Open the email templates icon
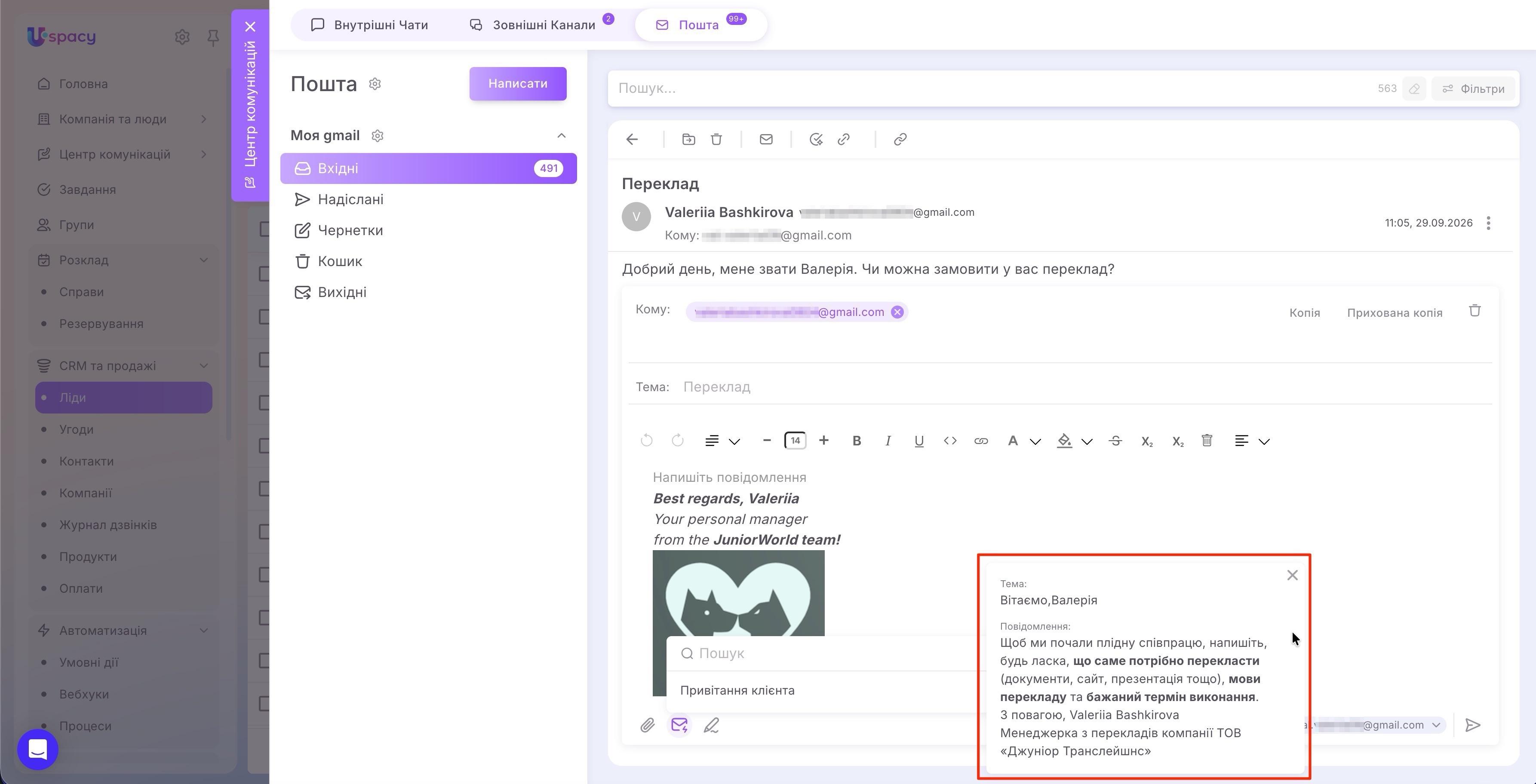The height and width of the screenshot is (784, 1536). tap(679, 725)
